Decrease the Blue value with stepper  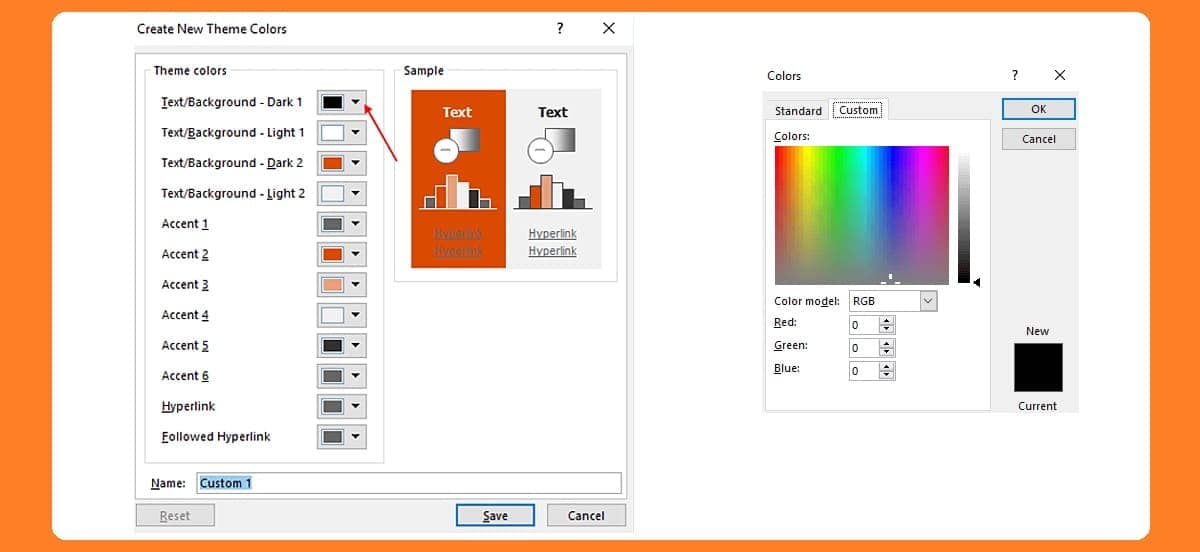tap(887, 376)
